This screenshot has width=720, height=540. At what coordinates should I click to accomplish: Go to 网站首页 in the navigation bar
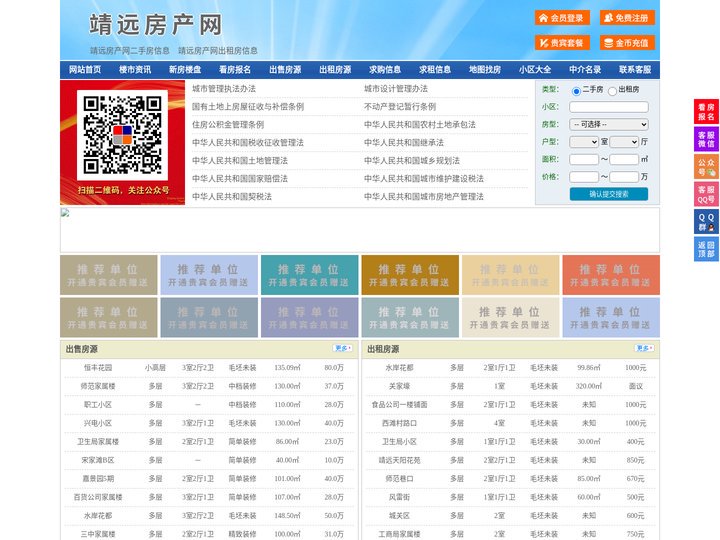(85, 70)
